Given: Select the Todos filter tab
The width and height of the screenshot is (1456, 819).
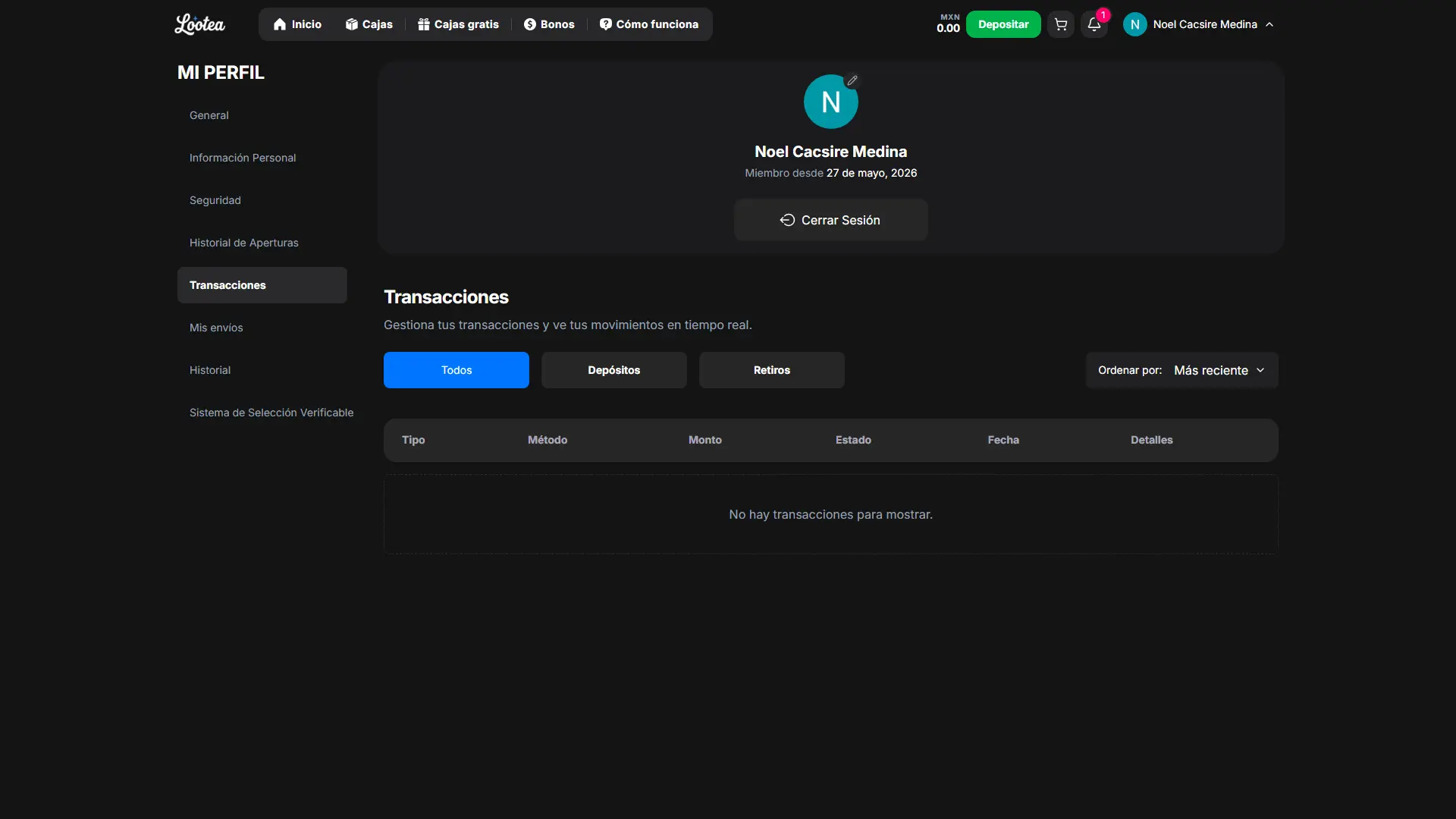Looking at the screenshot, I should tap(457, 370).
